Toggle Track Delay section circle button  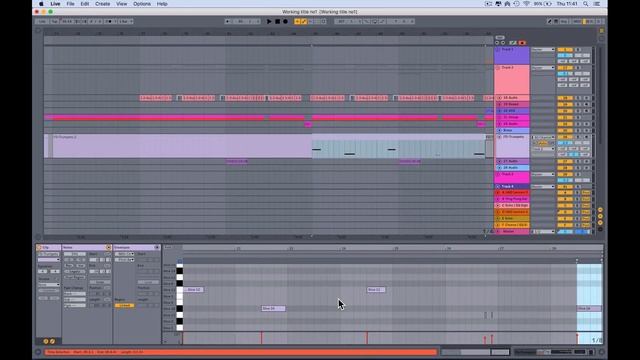(x=600, y=229)
